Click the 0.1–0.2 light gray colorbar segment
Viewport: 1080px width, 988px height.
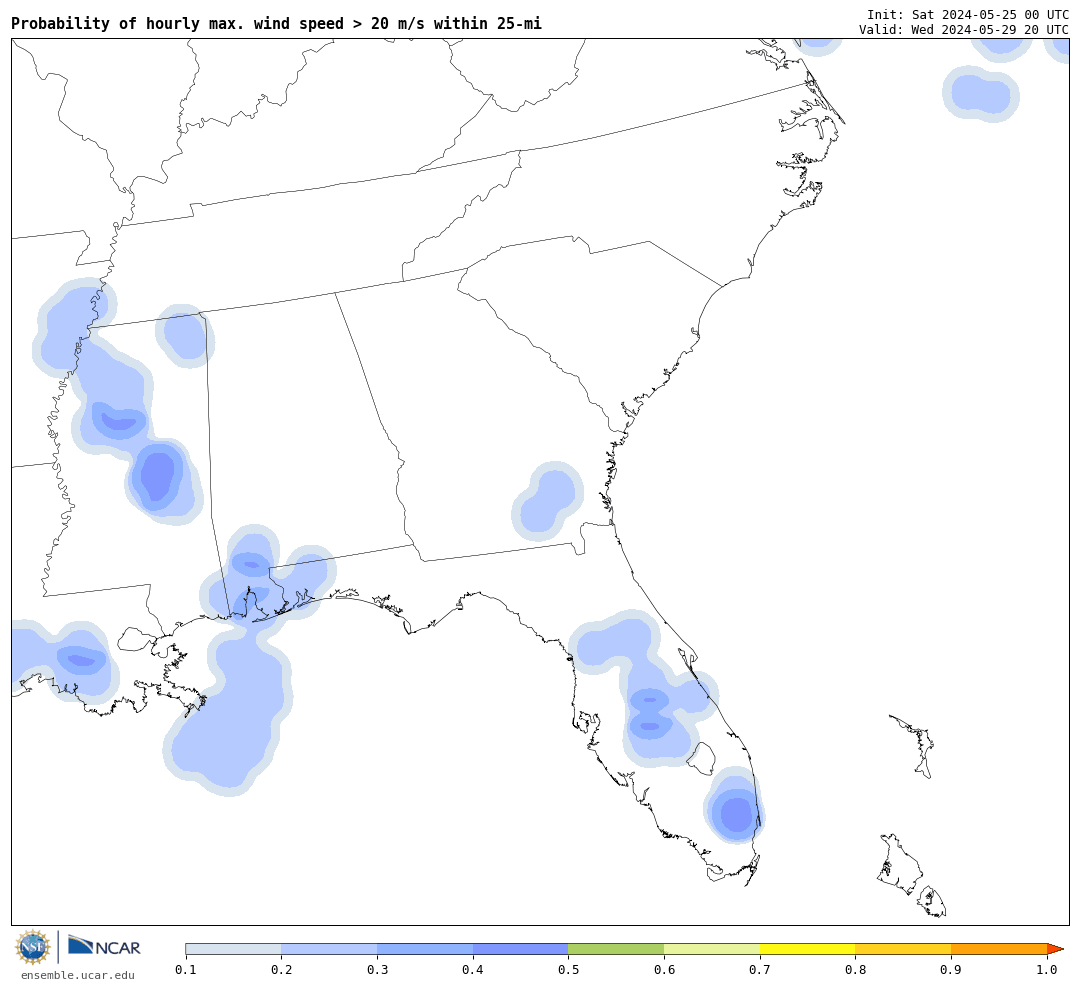[233, 949]
